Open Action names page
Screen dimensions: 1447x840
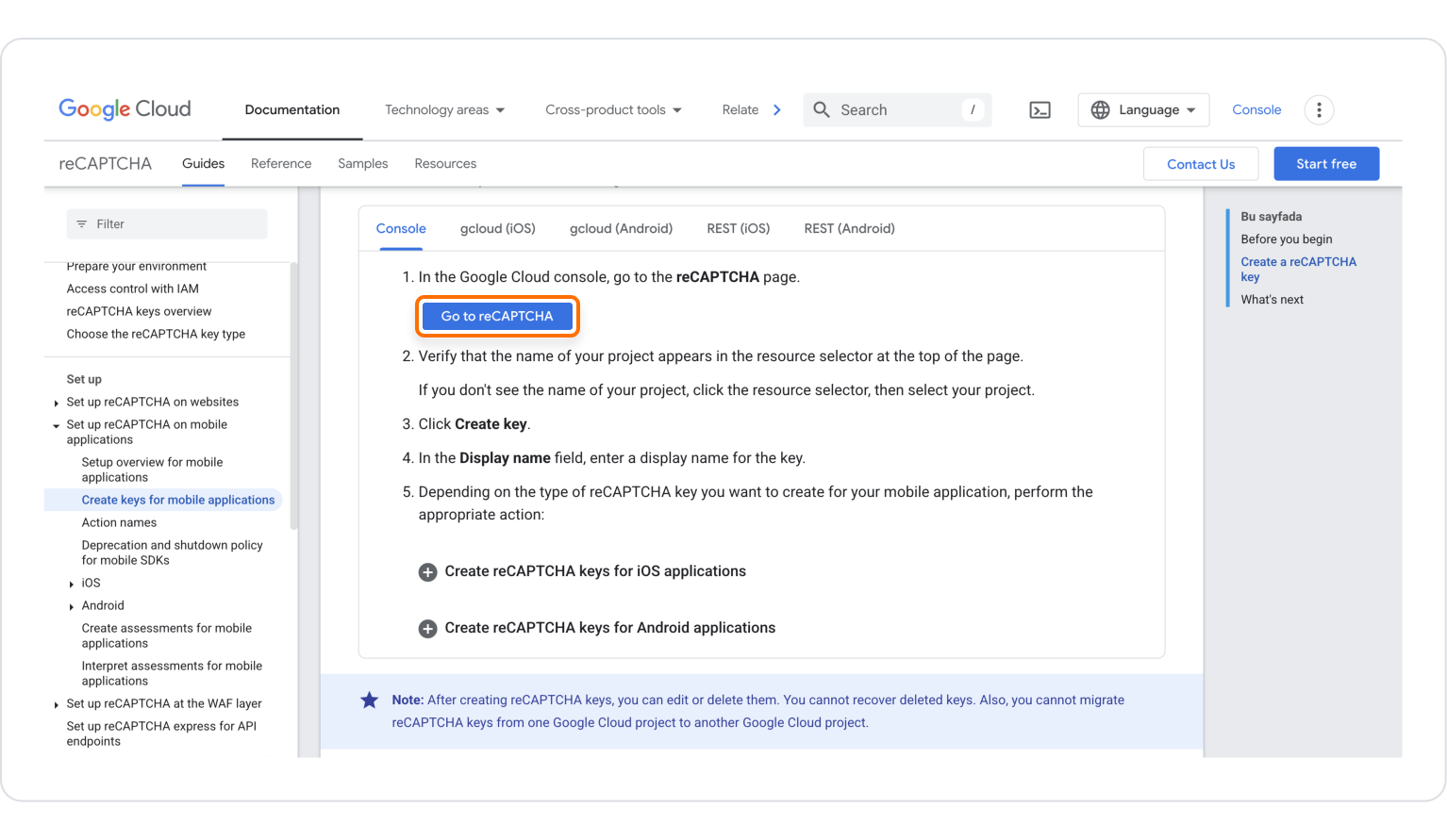(120, 523)
